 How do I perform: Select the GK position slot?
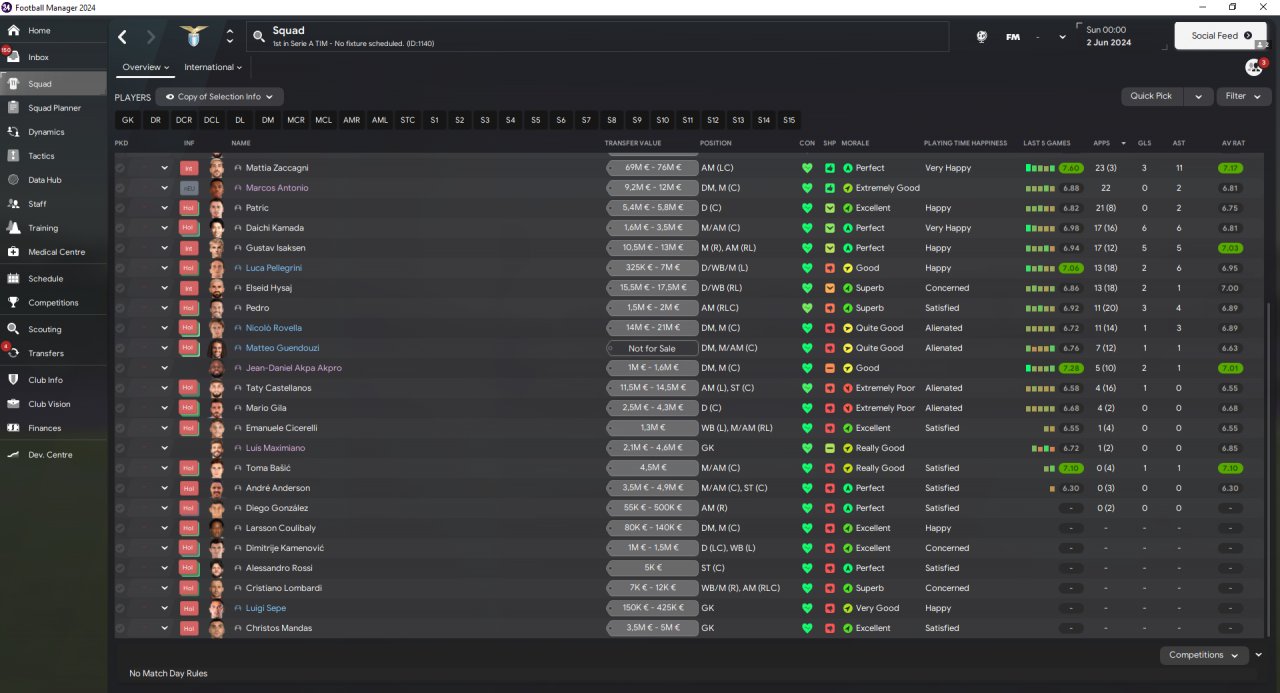tap(127, 120)
